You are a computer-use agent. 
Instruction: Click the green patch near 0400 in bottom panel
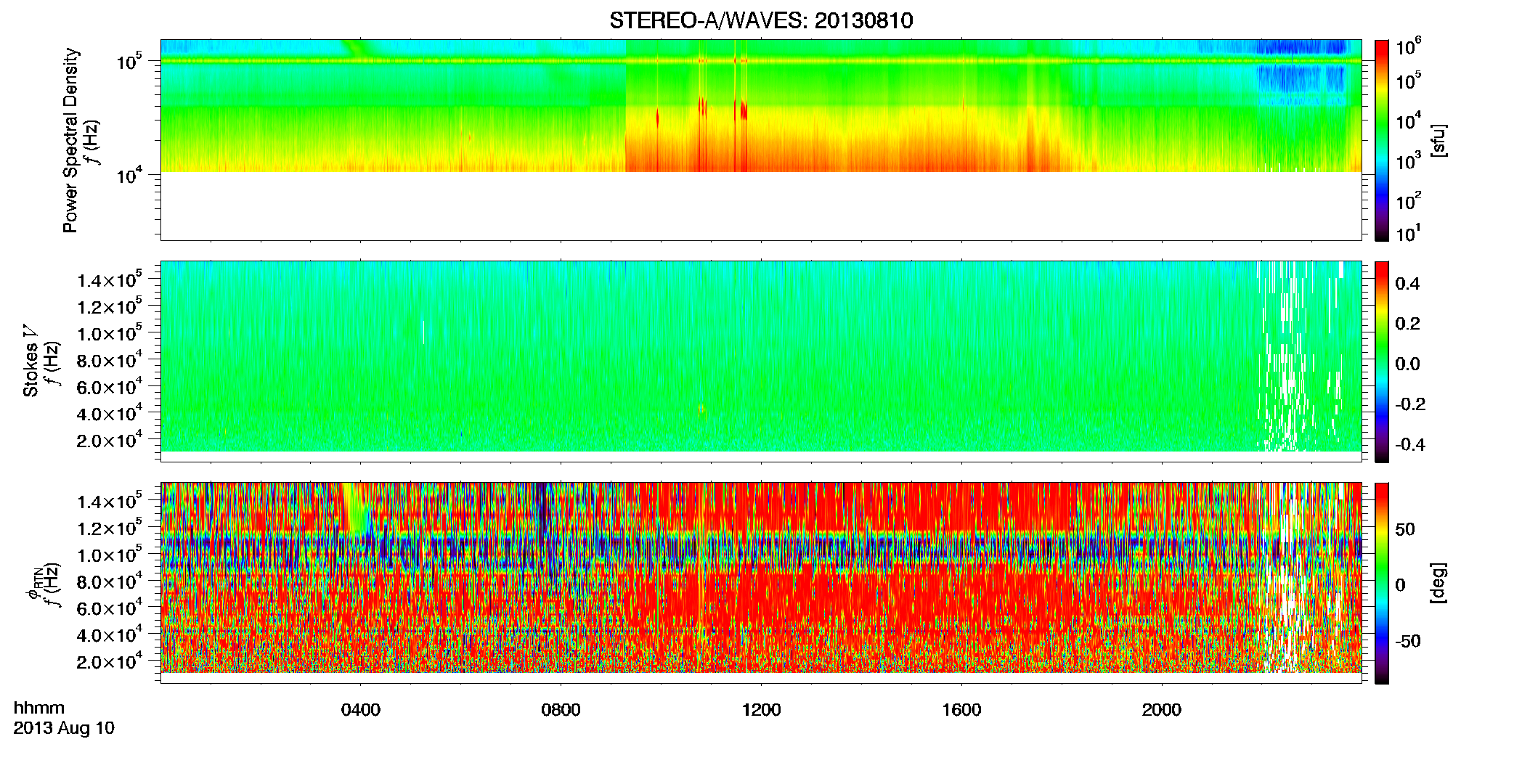(356, 507)
